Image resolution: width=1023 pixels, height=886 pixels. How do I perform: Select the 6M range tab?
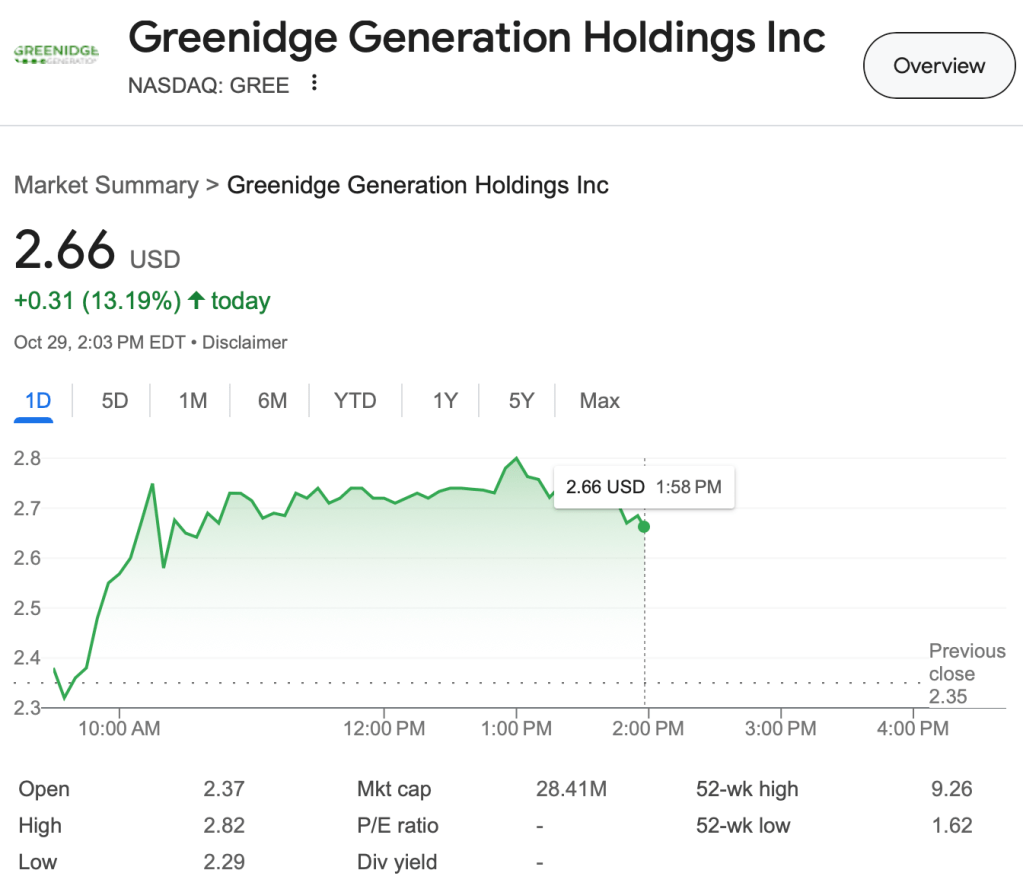(272, 401)
